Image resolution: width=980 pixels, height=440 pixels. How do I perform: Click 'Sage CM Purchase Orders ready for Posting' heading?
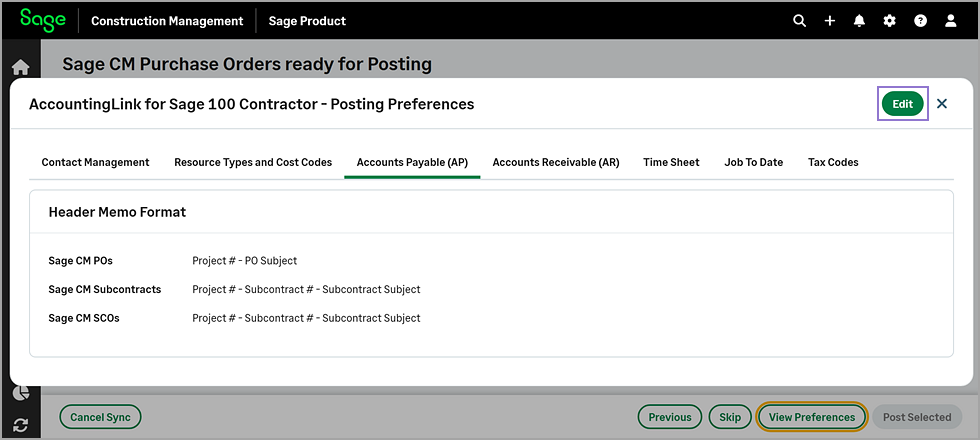(x=247, y=64)
